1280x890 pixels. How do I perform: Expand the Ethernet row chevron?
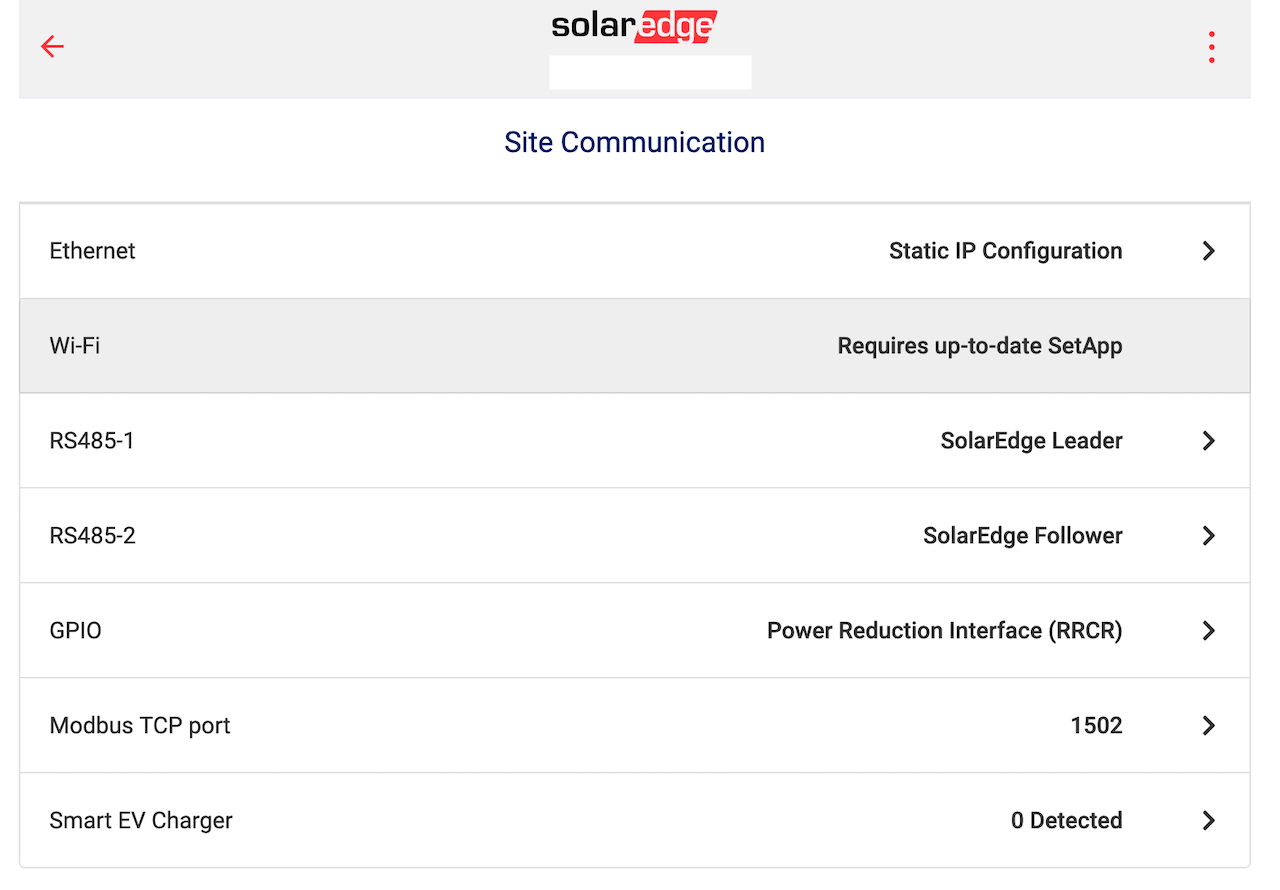click(1208, 251)
